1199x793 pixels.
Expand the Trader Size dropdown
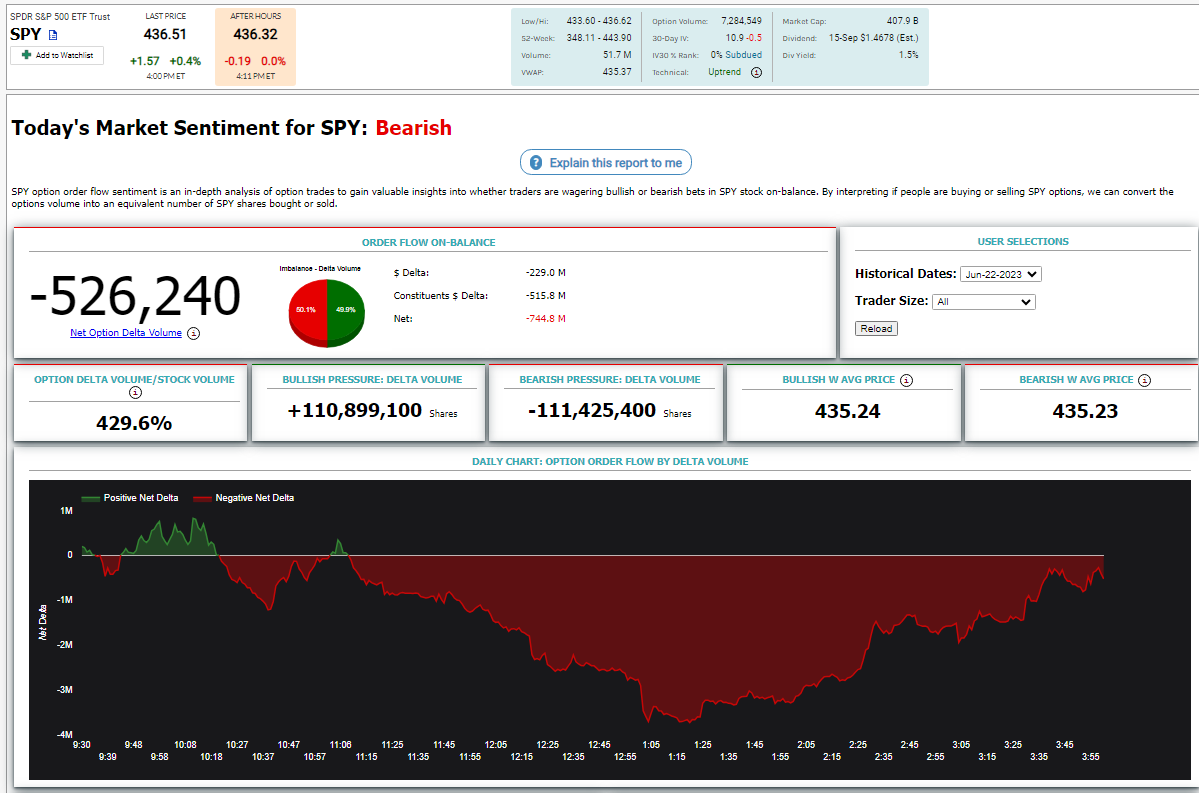tap(983, 302)
